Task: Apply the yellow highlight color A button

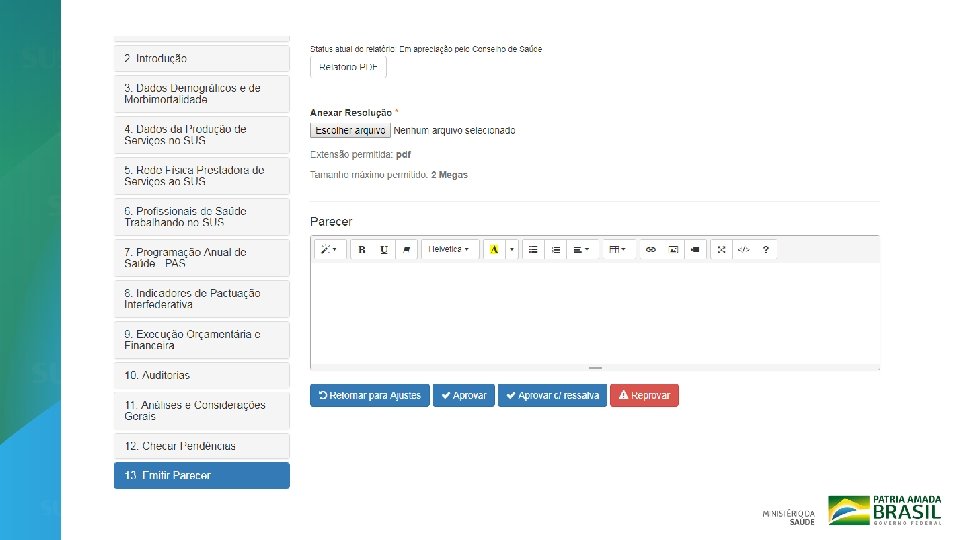Action: point(494,249)
